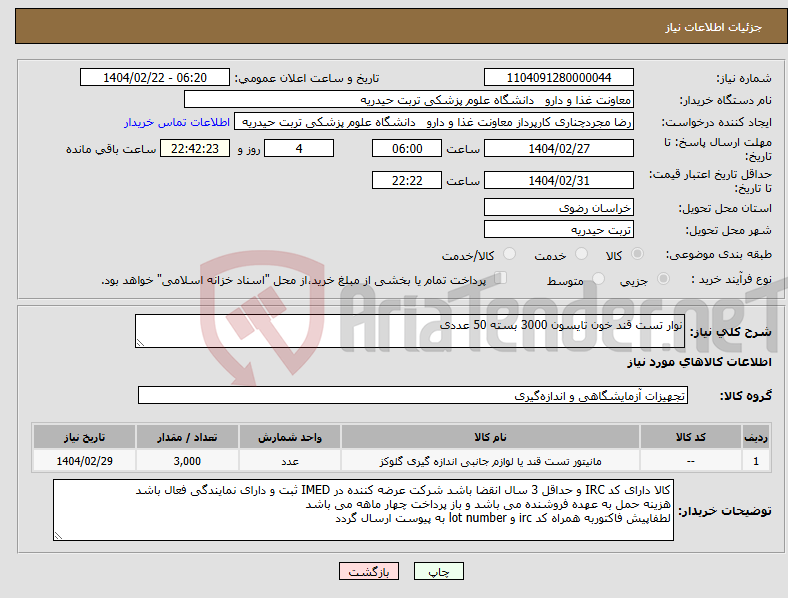This screenshot has width=788, height=598.
Task: Click the buyer notes textarea
Action: tap(363, 510)
